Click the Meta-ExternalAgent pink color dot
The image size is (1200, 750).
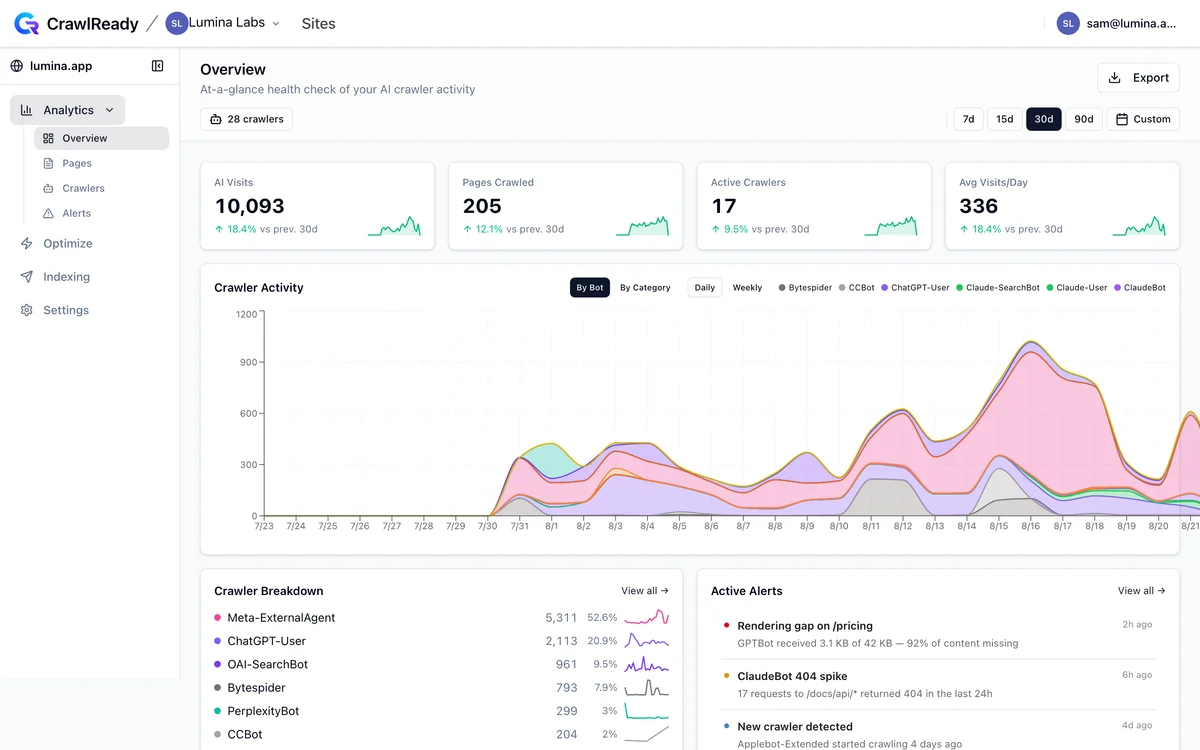(x=218, y=618)
